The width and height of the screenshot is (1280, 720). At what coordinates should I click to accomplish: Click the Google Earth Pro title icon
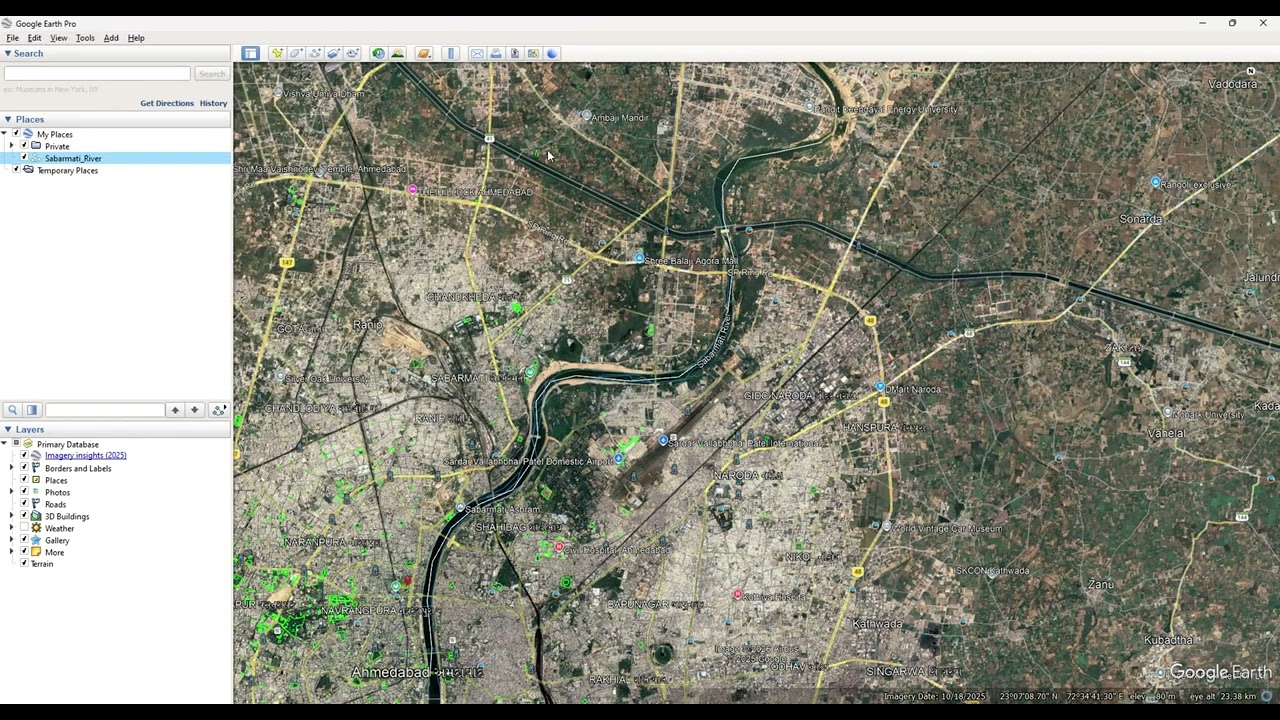(7, 23)
